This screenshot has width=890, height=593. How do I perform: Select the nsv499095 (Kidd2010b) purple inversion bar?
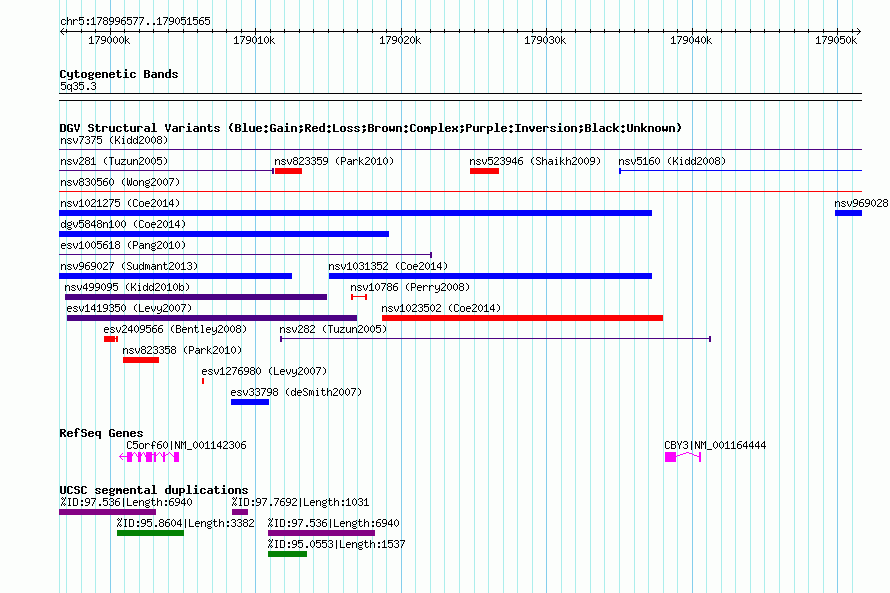point(196,297)
